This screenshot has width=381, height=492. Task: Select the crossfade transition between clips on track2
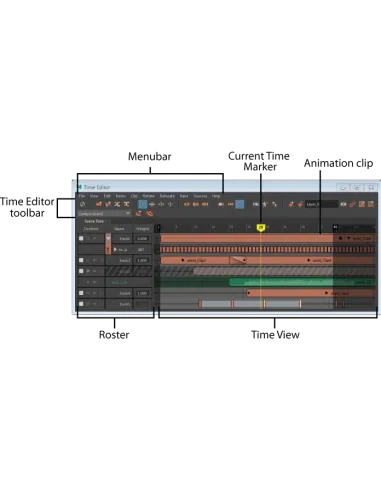point(238,260)
